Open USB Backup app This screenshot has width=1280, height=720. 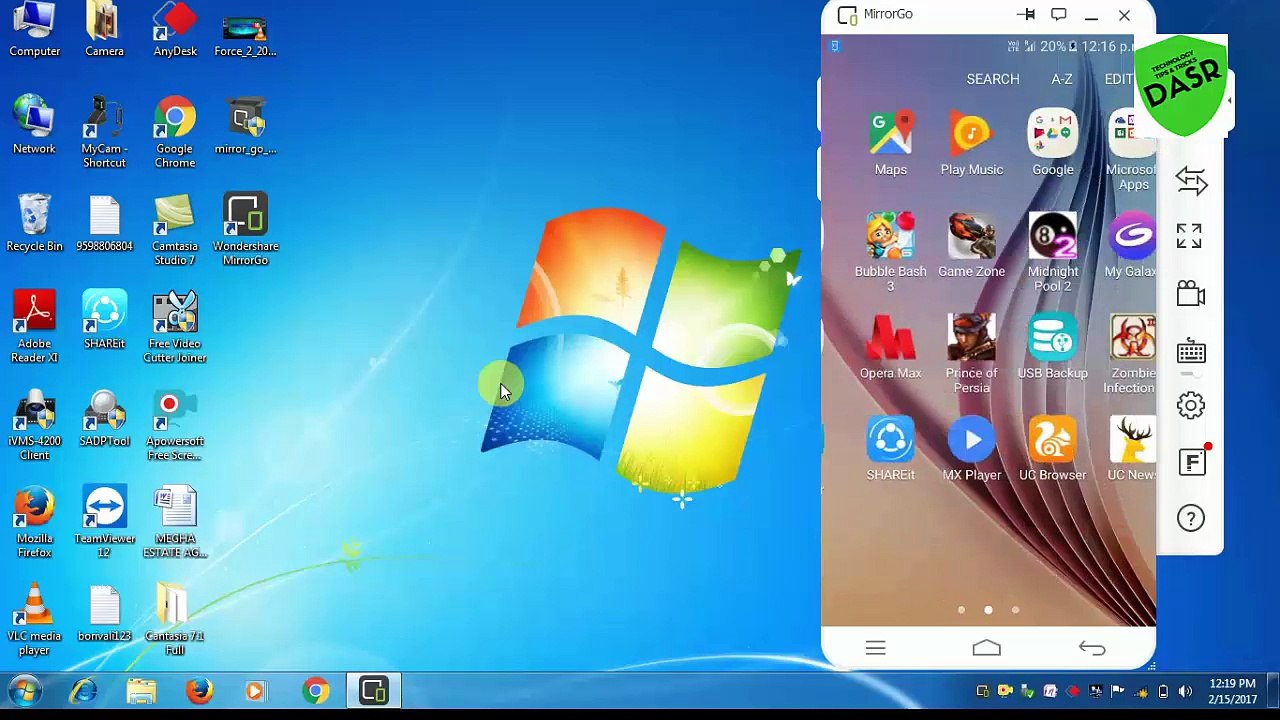click(x=1052, y=348)
